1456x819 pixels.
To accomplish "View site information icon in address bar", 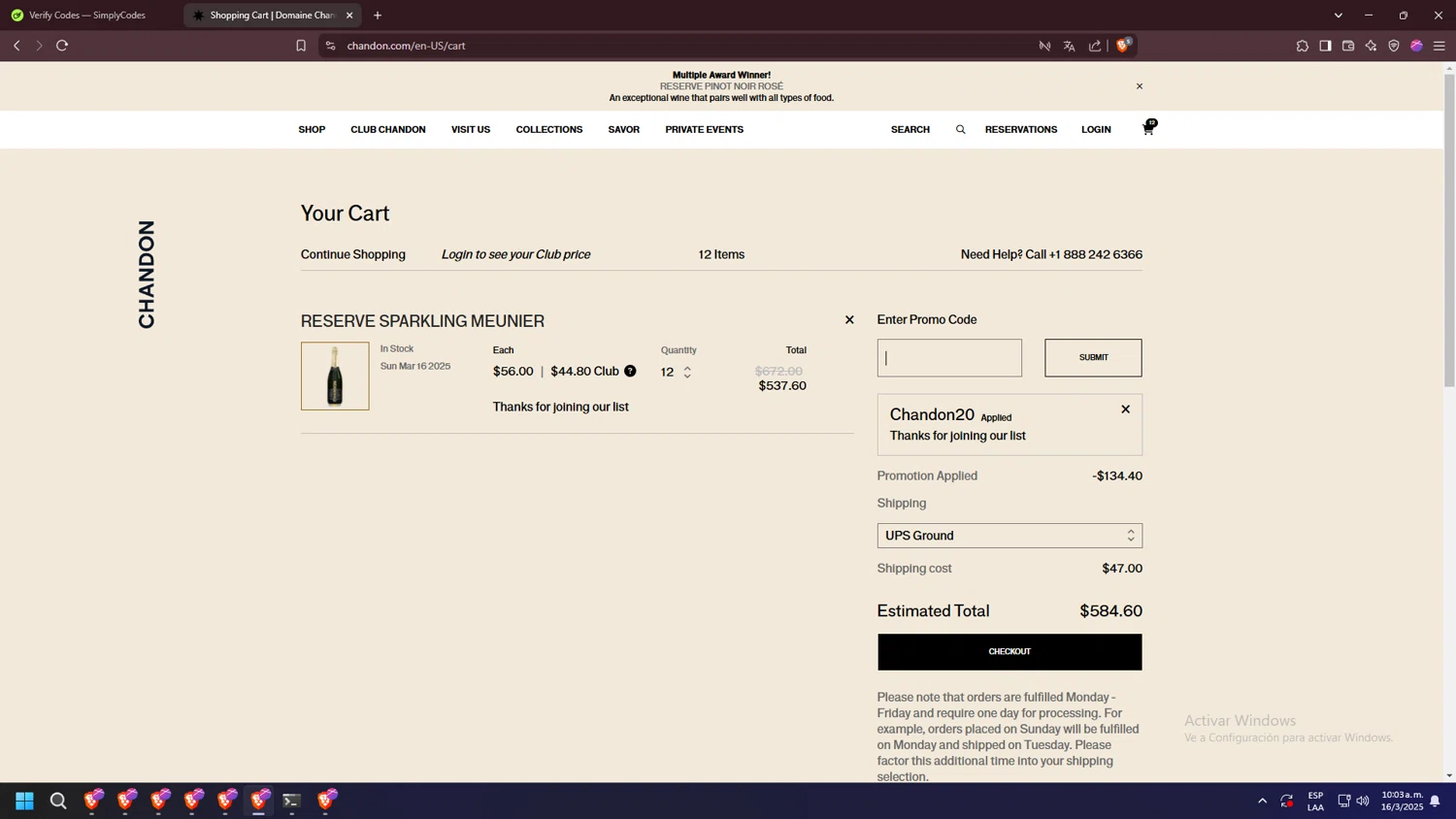I will (x=330, y=46).
